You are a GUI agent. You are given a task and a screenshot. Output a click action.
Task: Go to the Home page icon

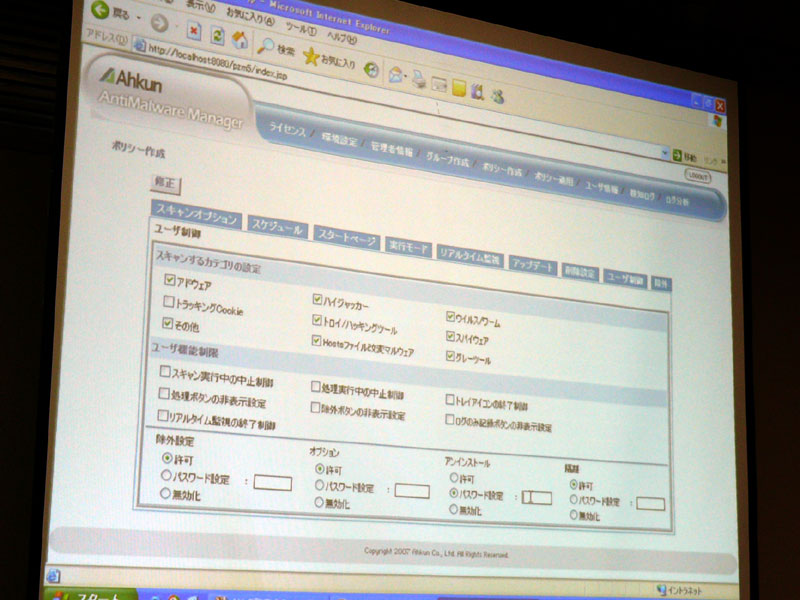click(x=240, y=40)
